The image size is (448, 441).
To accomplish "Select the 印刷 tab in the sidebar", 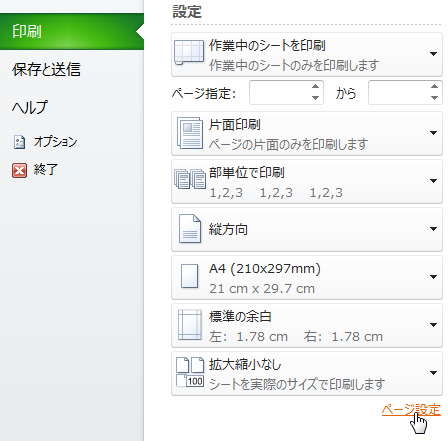I will (x=72, y=32).
